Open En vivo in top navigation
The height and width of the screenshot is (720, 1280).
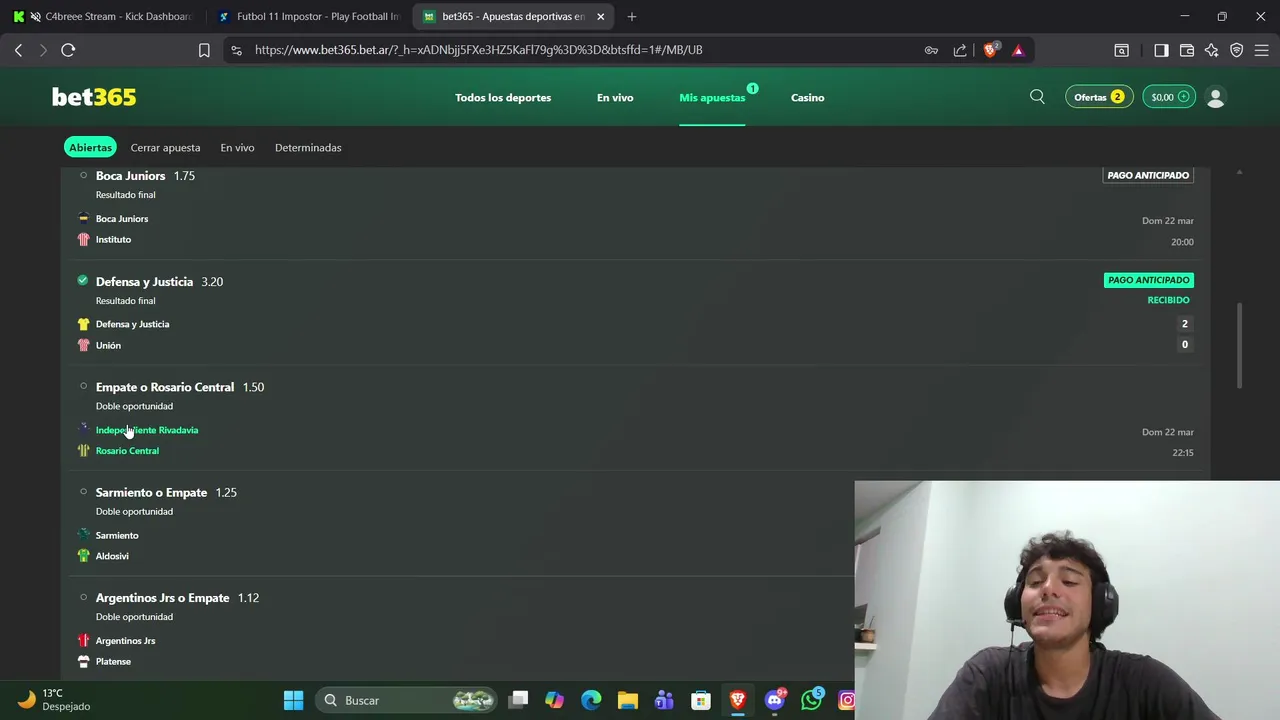click(x=615, y=97)
